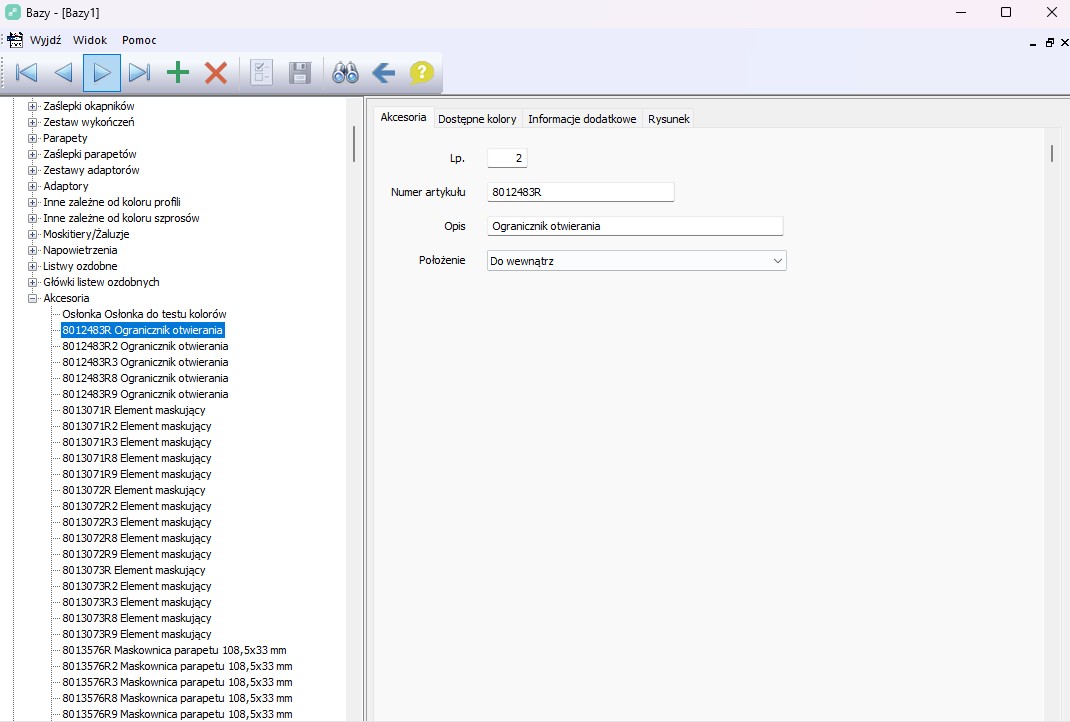Open the Wyjdź menu

tap(46, 40)
